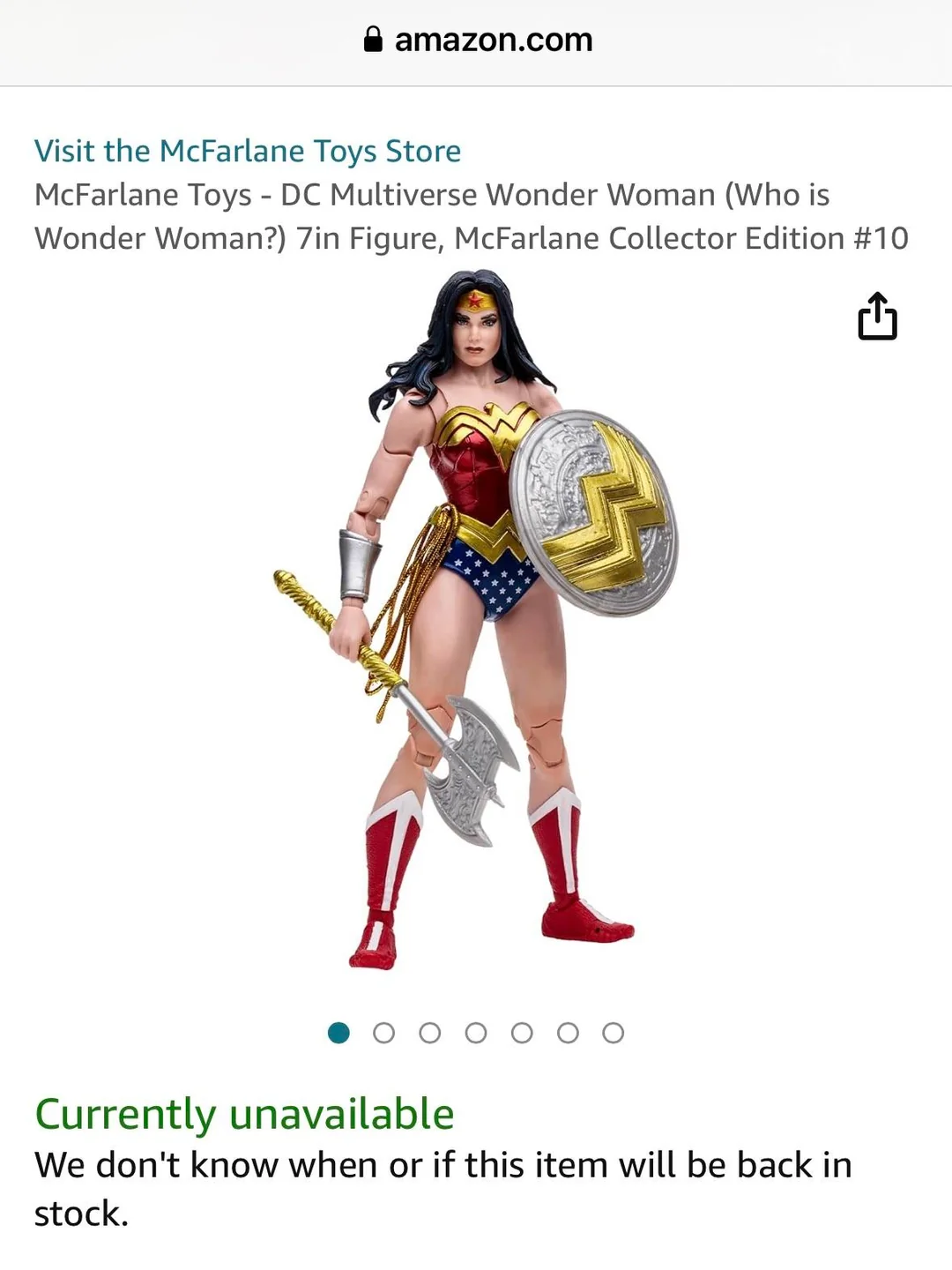Click the silver and gold shield in photo
Screen dimensions: 952x1270
pos(595,513)
